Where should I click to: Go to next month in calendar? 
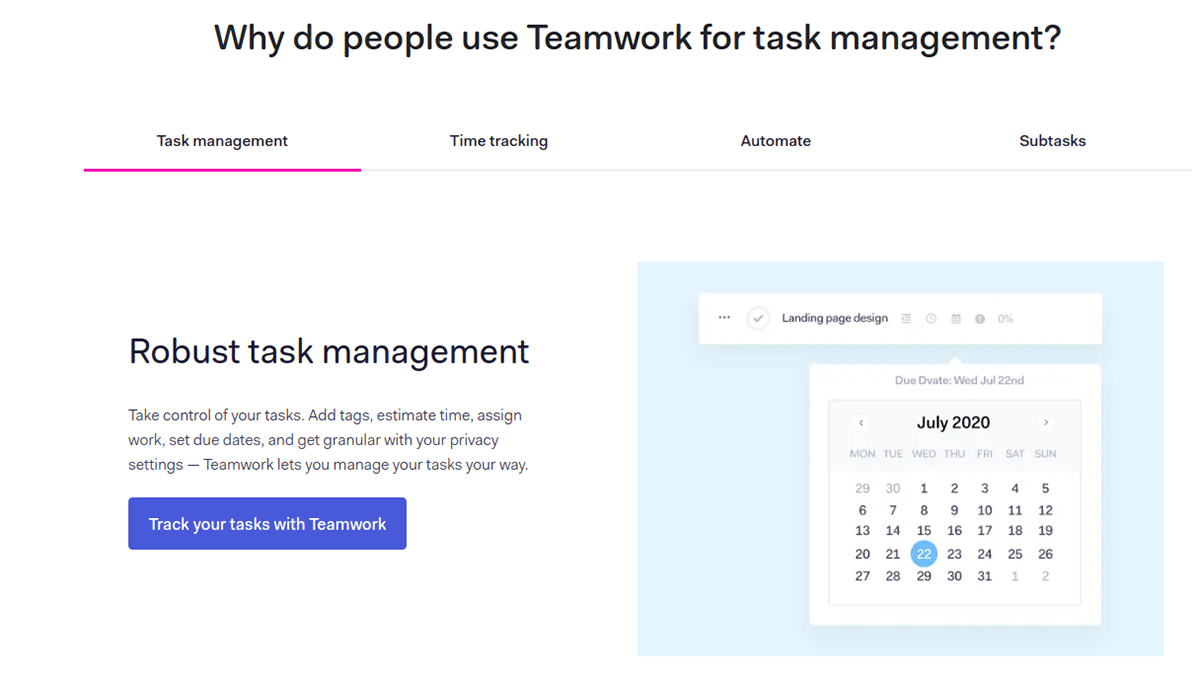click(1046, 423)
